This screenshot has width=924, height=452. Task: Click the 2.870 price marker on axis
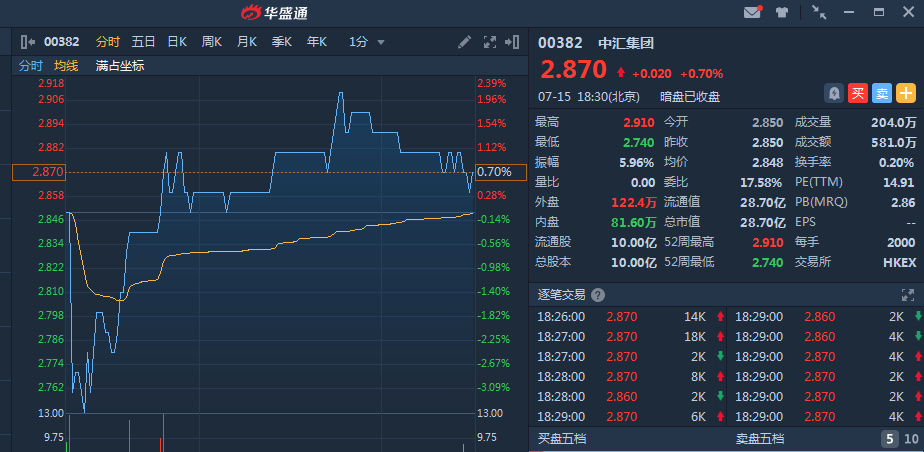point(38,172)
